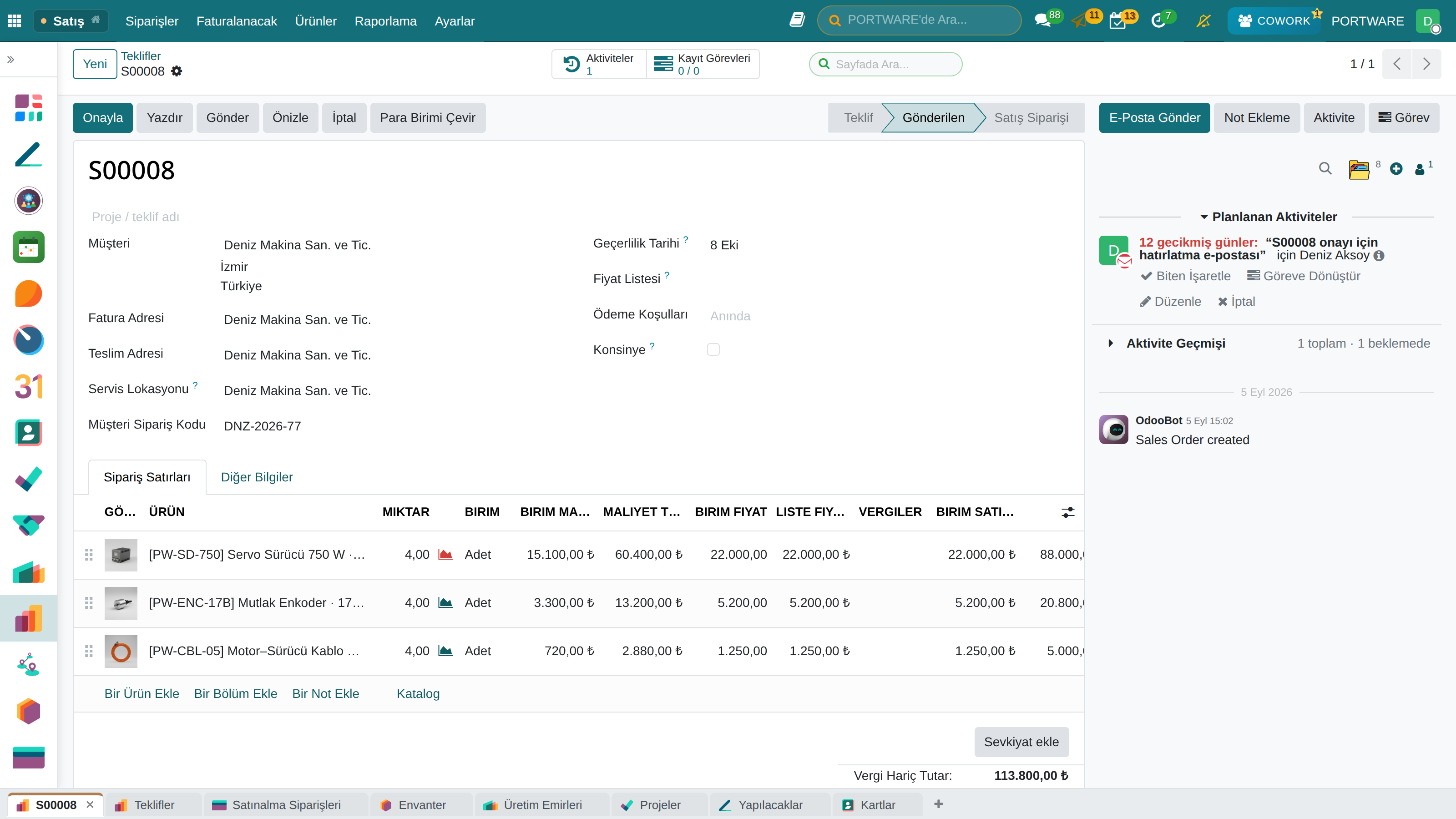Viewport: 1456px width, 819px height.
Task: Click the Onayla button
Action: (x=103, y=117)
